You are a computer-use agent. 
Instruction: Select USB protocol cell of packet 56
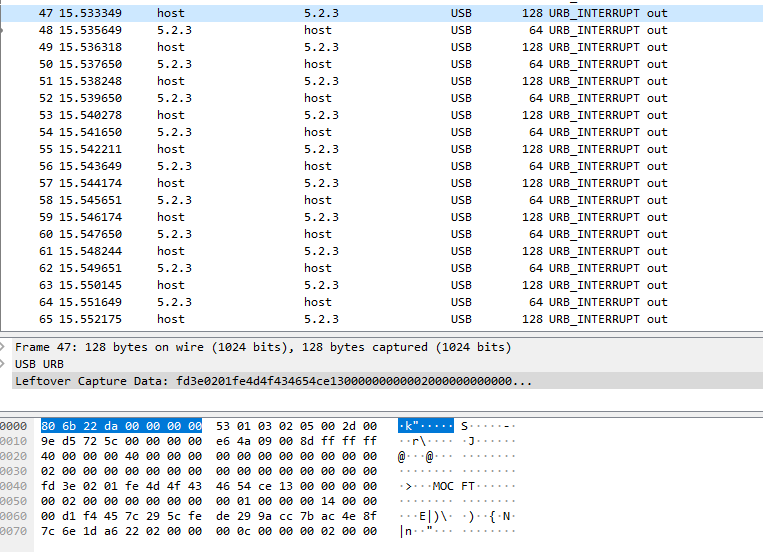tap(461, 166)
